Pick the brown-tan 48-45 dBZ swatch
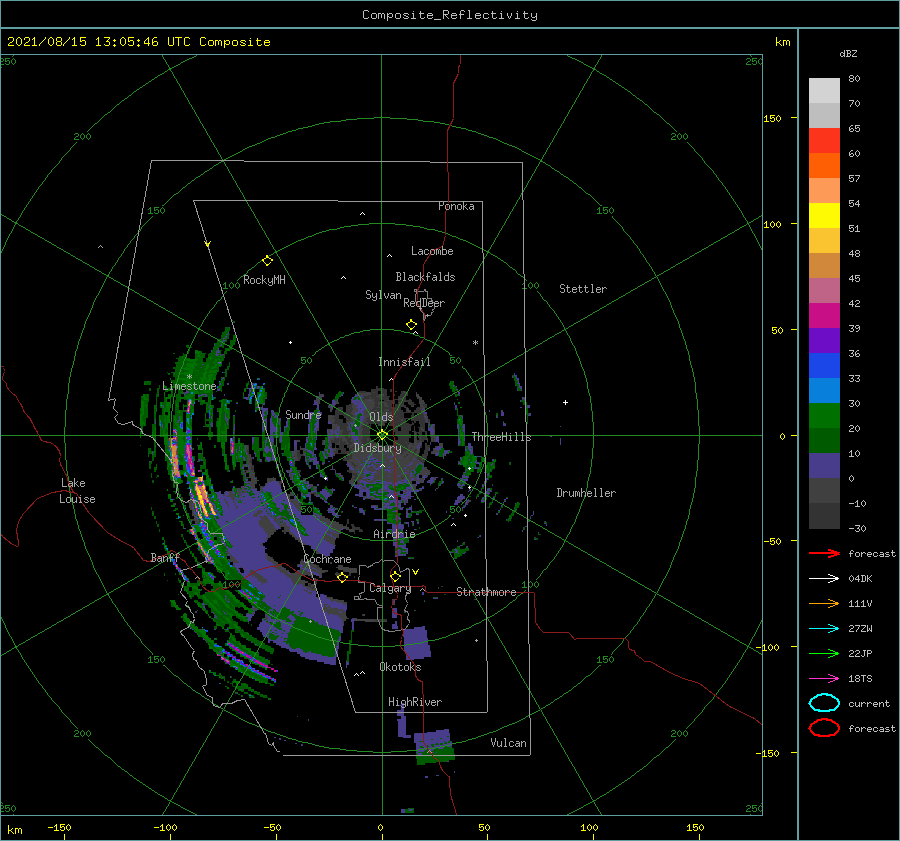Viewport: 900px width, 841px height. [x=824, y=266]
